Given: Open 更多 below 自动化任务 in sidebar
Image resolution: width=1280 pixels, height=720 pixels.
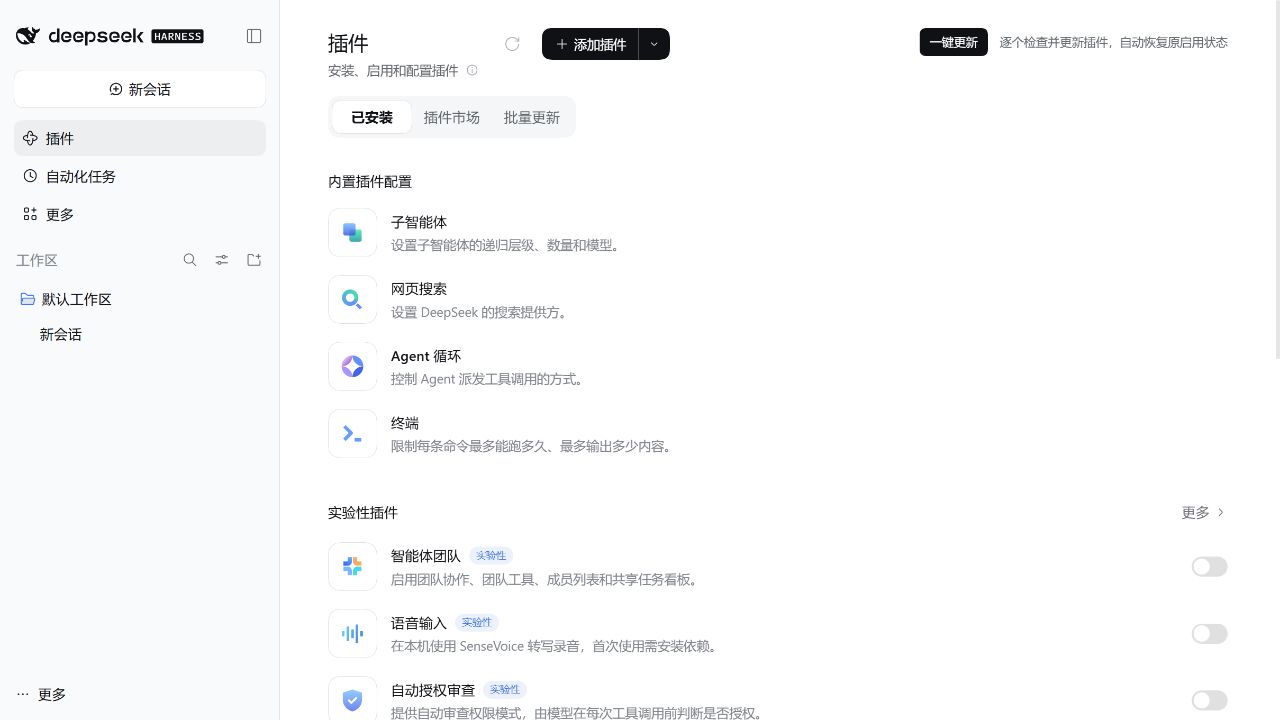Looking at the screenshot, I should tap(140, 214).
